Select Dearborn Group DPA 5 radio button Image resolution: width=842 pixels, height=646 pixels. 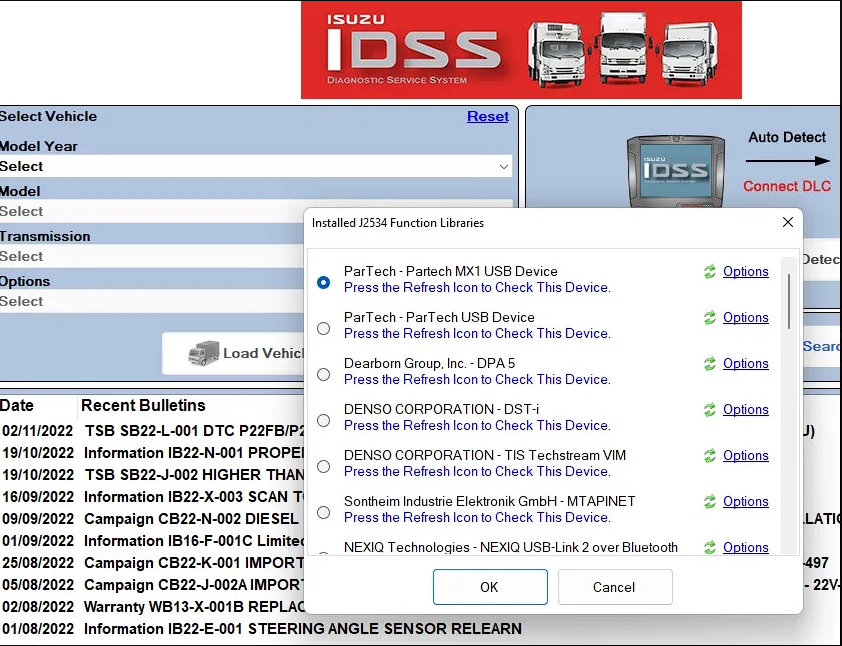[323, 374]
